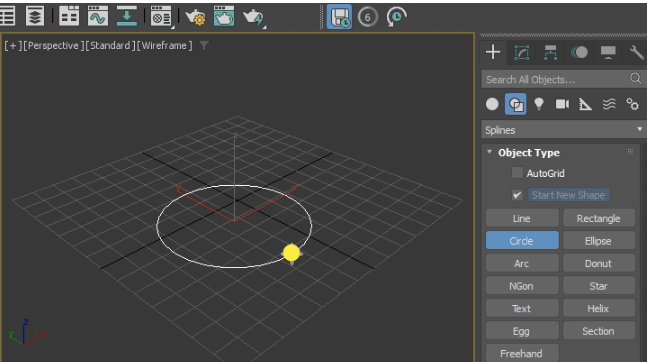Screen dimensions: 650x362
Task: Choose the Star spline button
Action: pos(599,286)
